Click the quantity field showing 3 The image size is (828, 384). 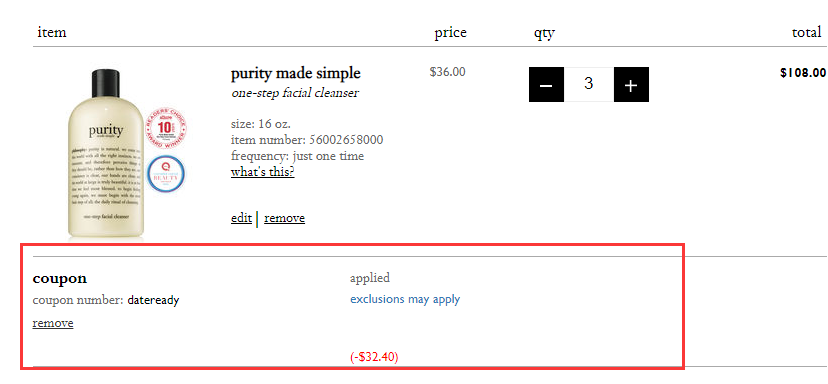point(589,85)
